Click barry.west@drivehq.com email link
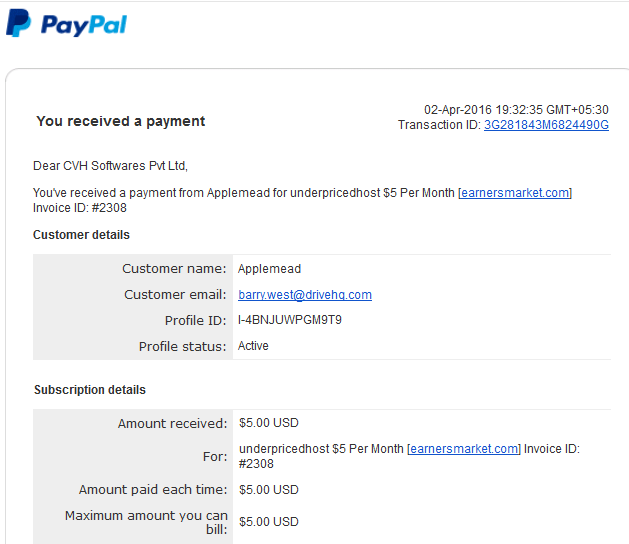The width and height of the screenshot is (629, 544). (x=305, y=295)
